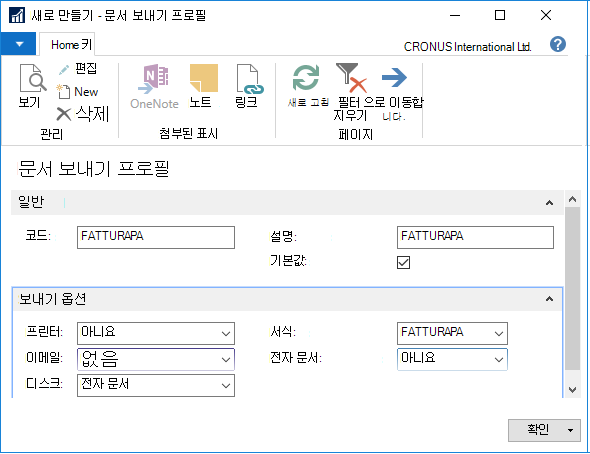This screenshot has width=590, height=454.
Task: Click the scrollbar down arrow
Action: 572,390
